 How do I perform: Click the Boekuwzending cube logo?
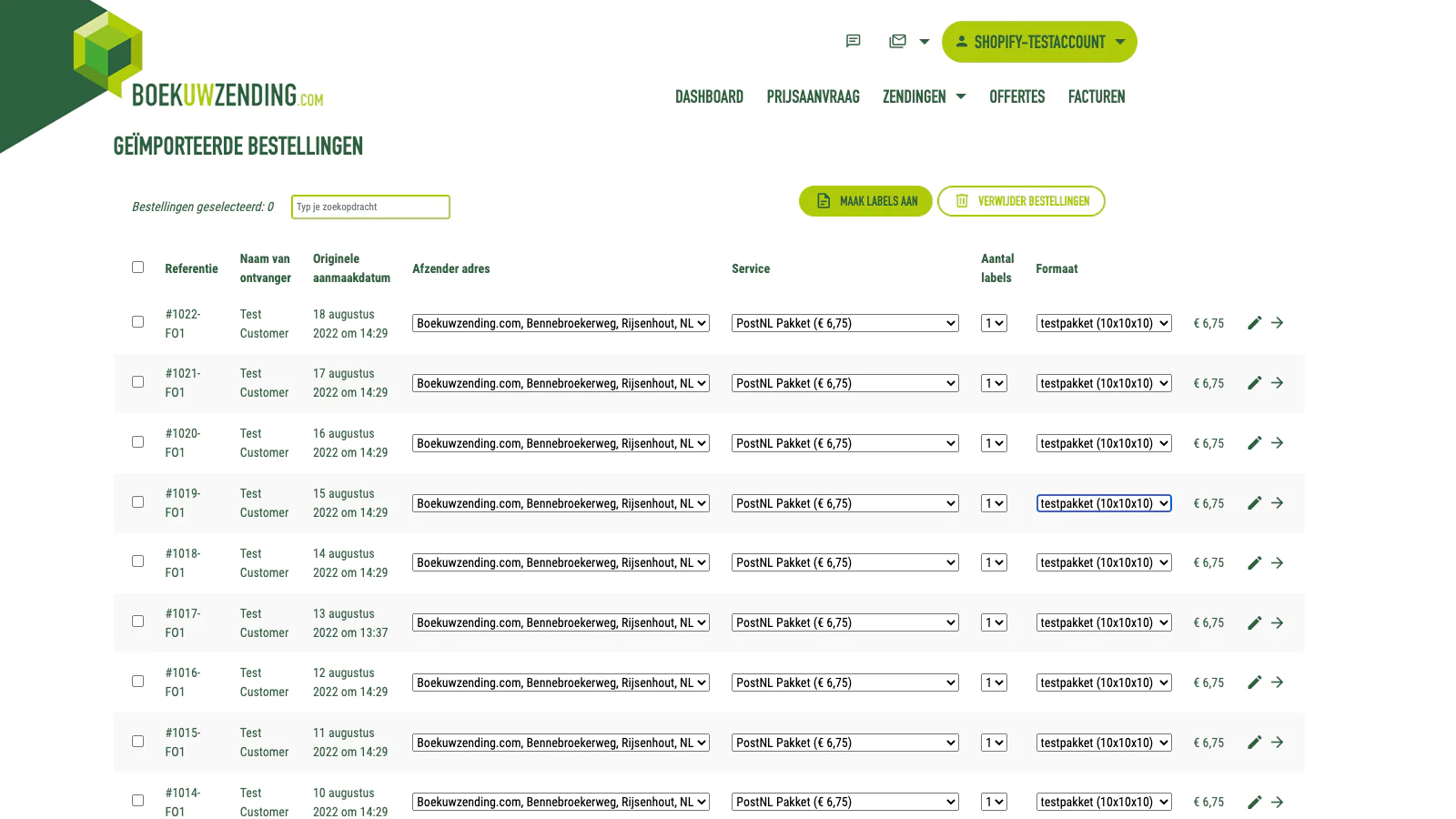coord(109,55)
